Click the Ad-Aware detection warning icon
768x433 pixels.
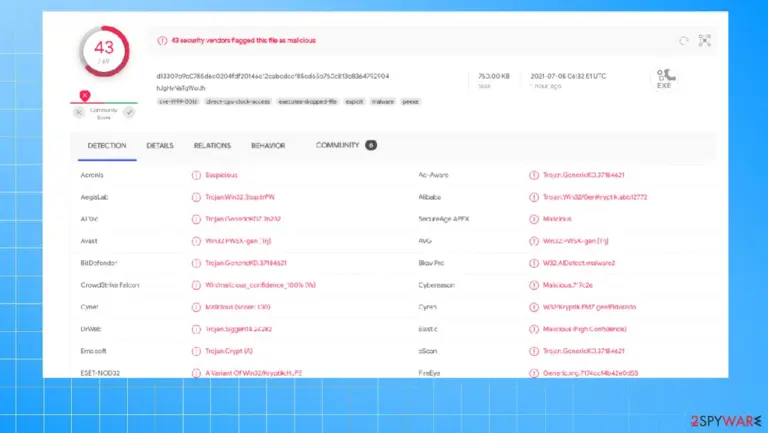click(x=534, y=175)
